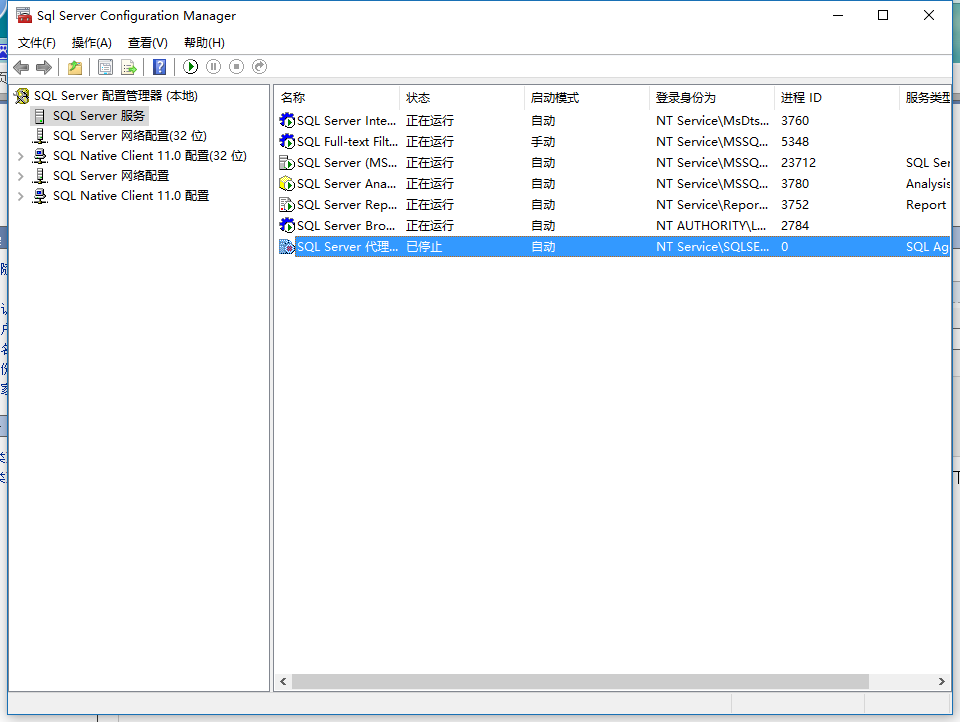Click the scroll right arrow of services list
This screenshot has height=722, width=960.
coord(942,682)
